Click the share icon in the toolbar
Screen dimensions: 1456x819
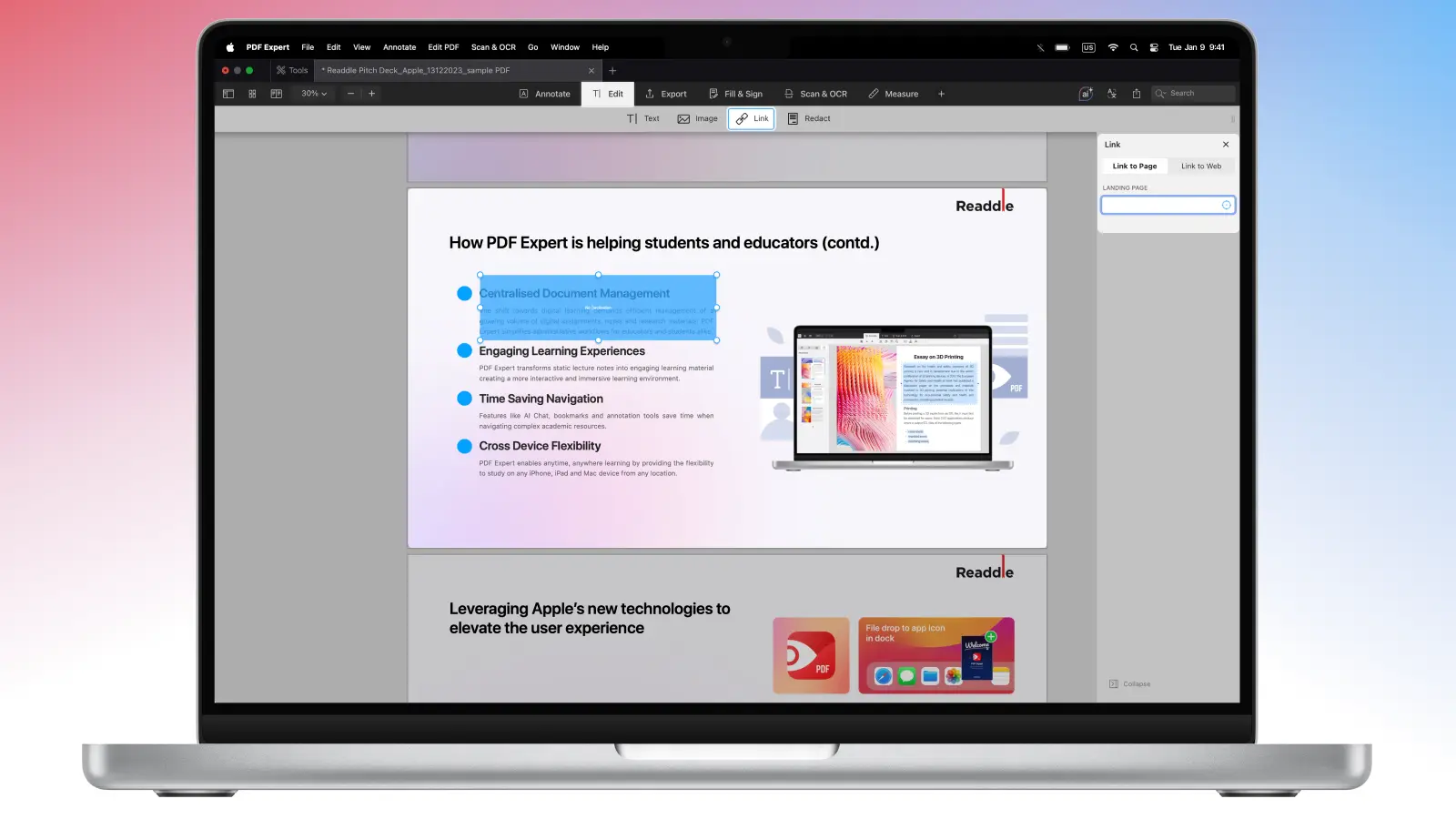[1136, 94]
